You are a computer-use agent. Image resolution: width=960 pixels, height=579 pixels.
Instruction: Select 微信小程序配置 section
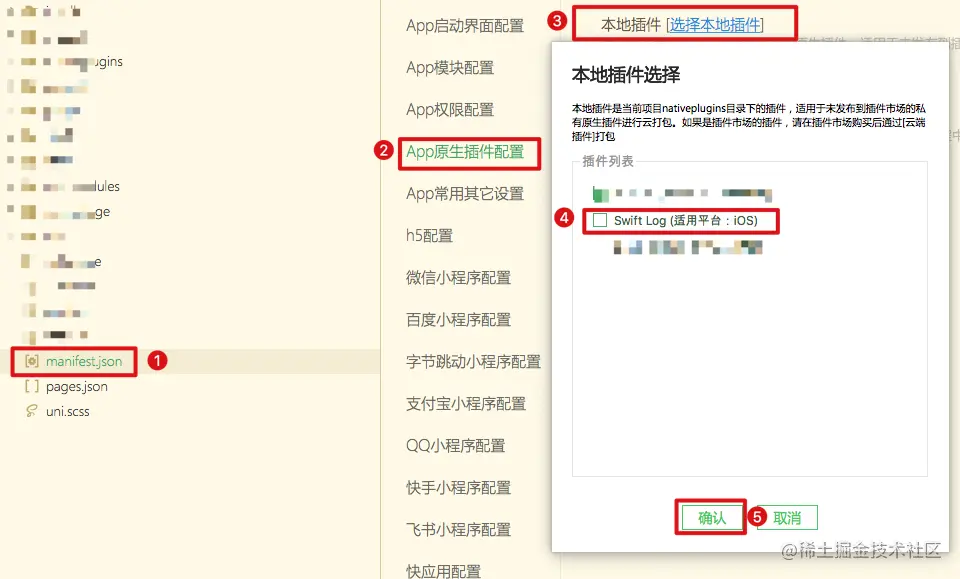[458, 278]
